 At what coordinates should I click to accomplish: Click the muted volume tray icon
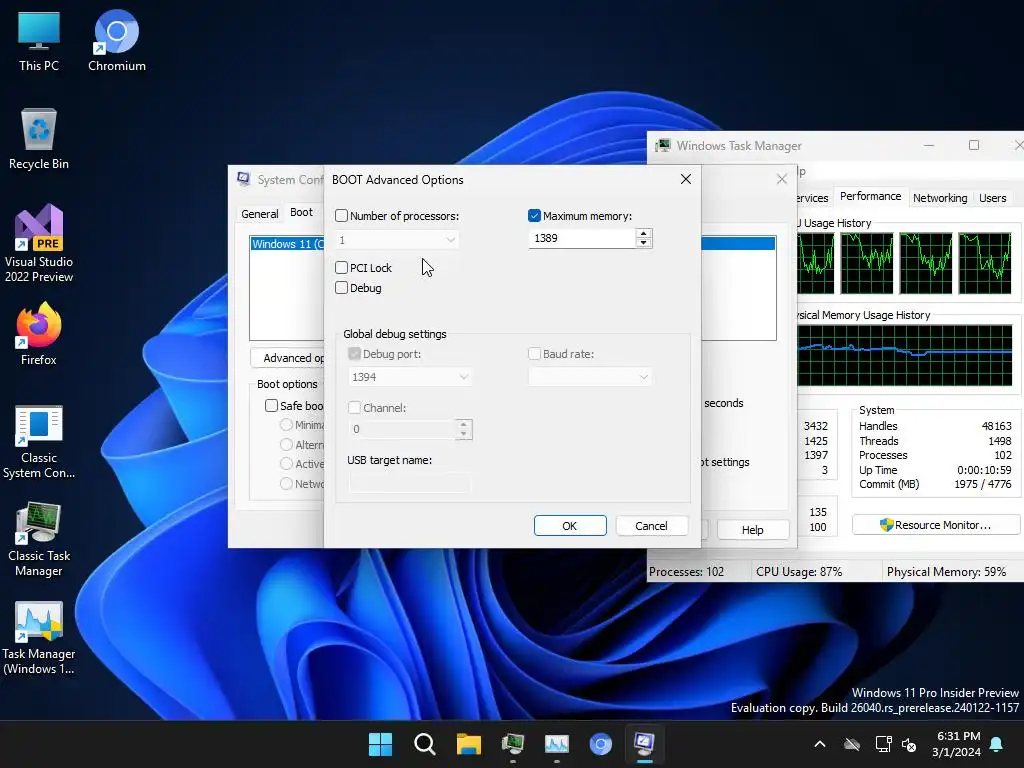coord(908,744)
